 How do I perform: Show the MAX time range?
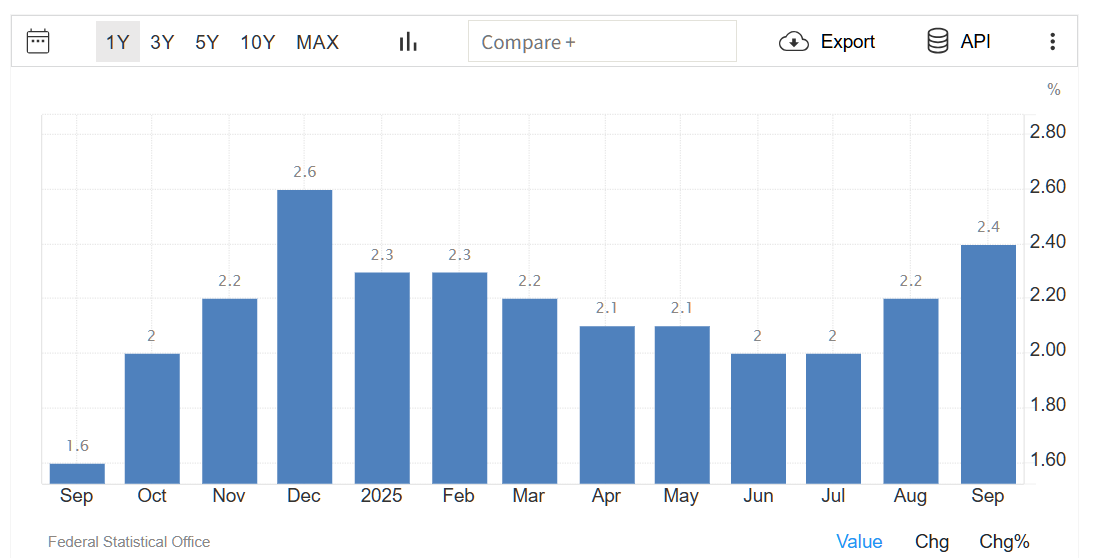(x=317, y=42)
